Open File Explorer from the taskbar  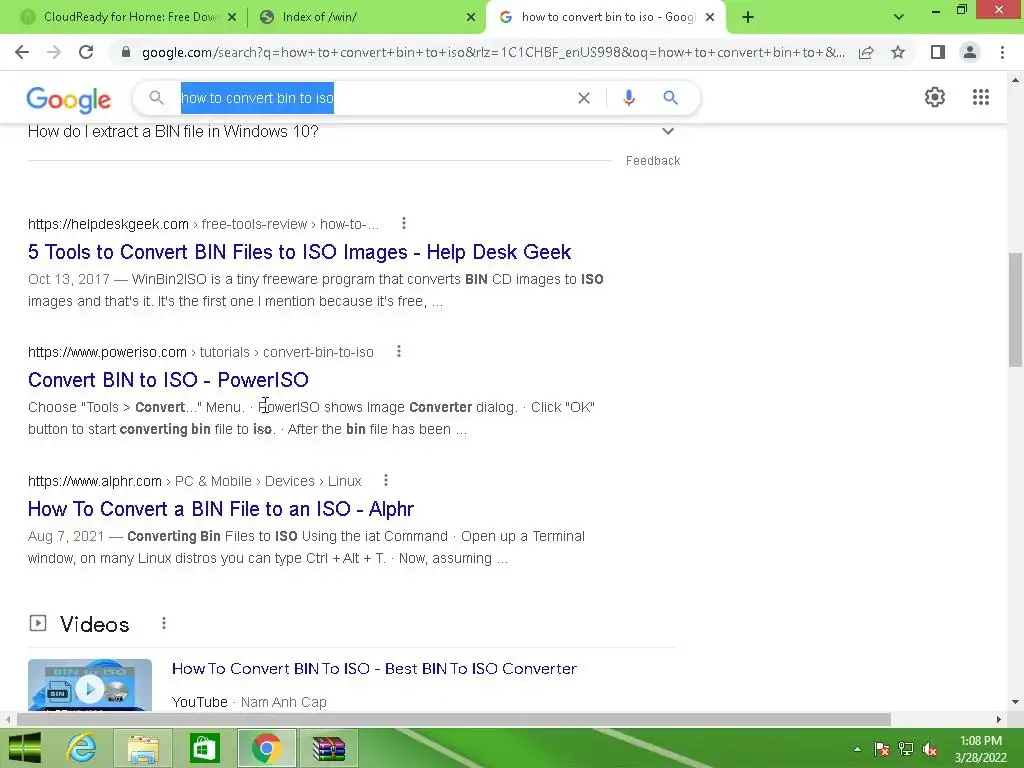tap(143, 748)
